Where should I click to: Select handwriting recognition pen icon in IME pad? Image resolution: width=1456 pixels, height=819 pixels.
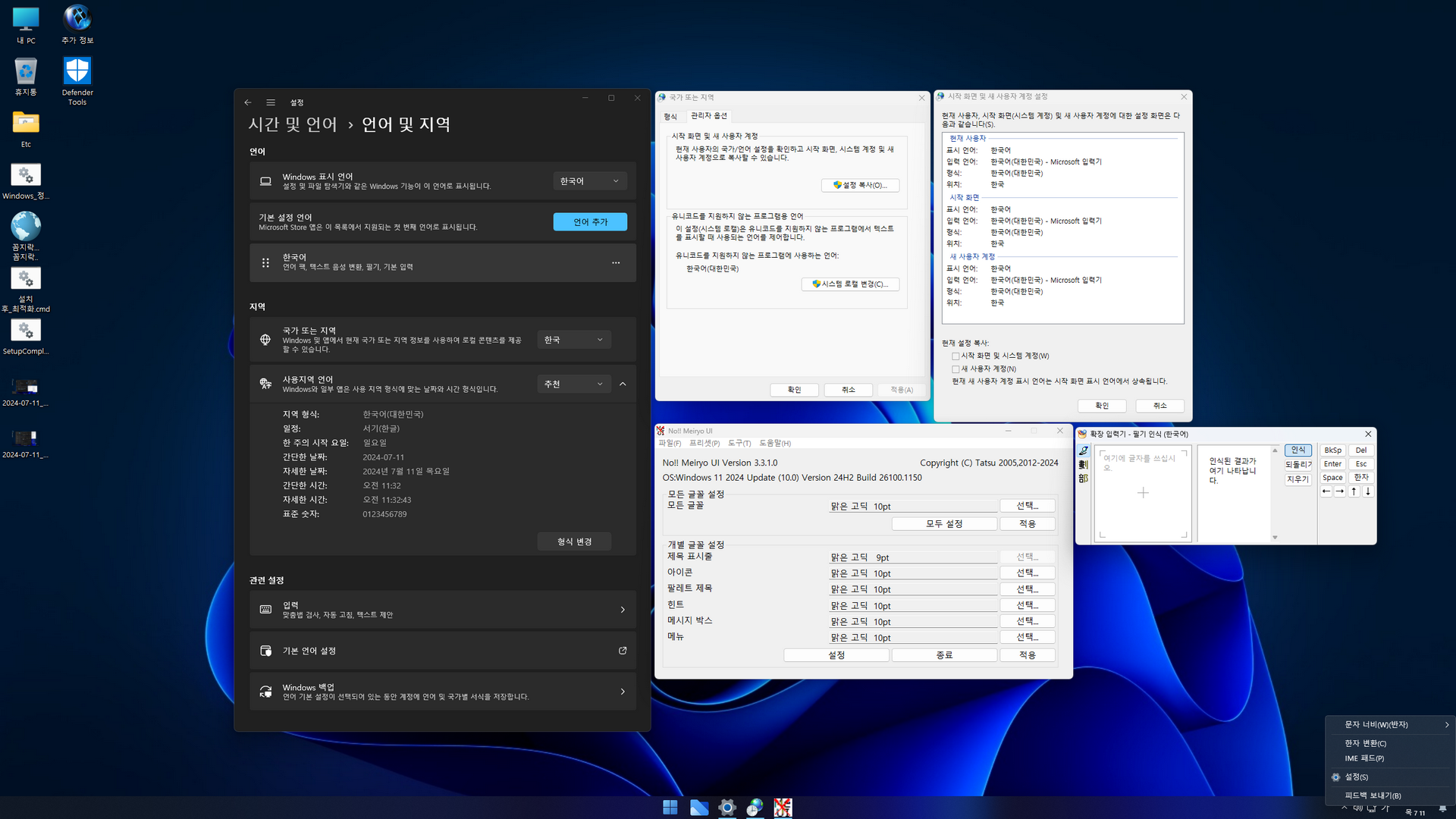(1083, 450)
